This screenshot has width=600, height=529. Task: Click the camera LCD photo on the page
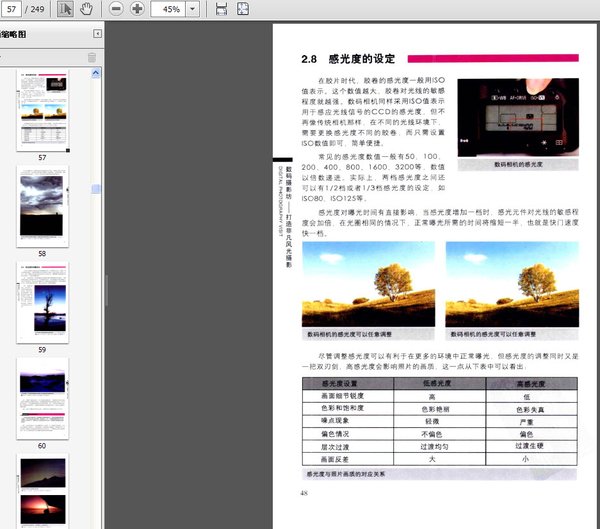pos(518,118)
